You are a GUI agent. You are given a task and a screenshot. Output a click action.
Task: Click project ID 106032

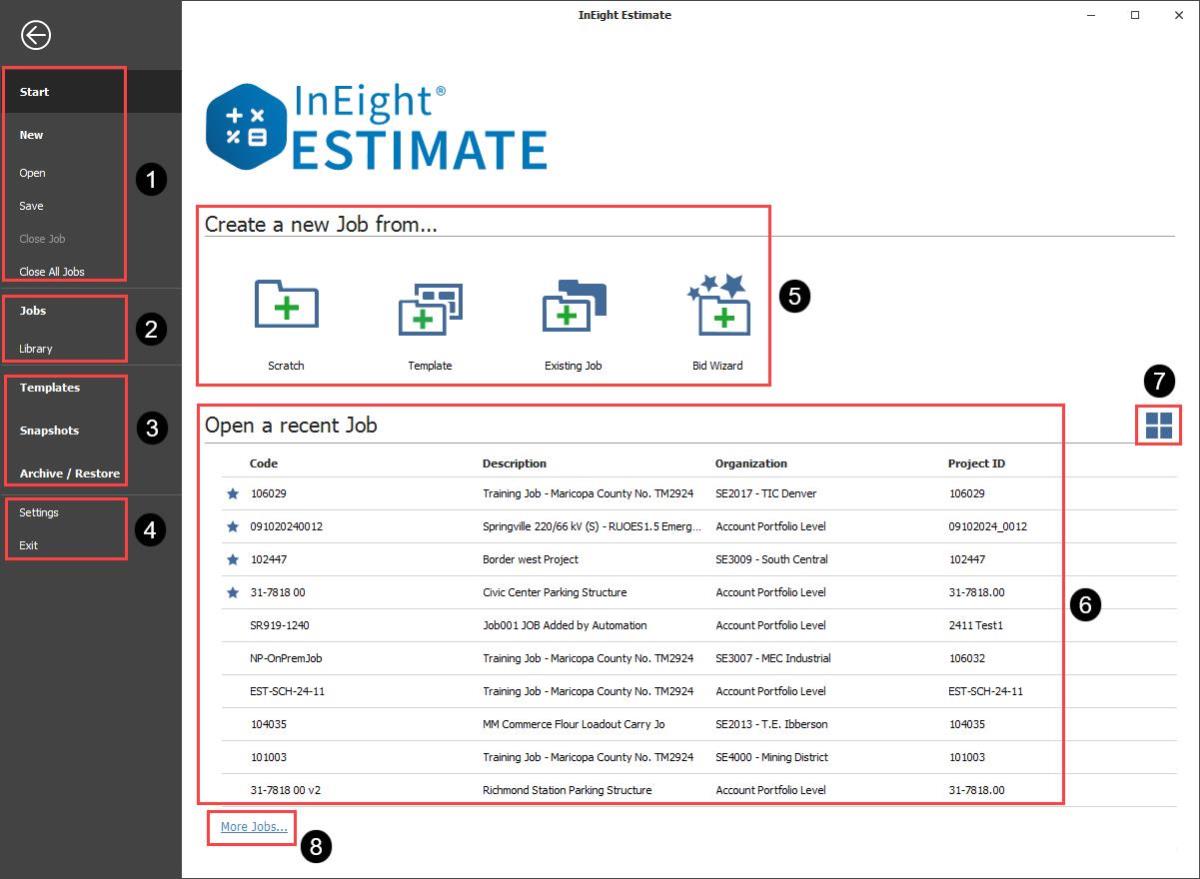pos(966,659)
